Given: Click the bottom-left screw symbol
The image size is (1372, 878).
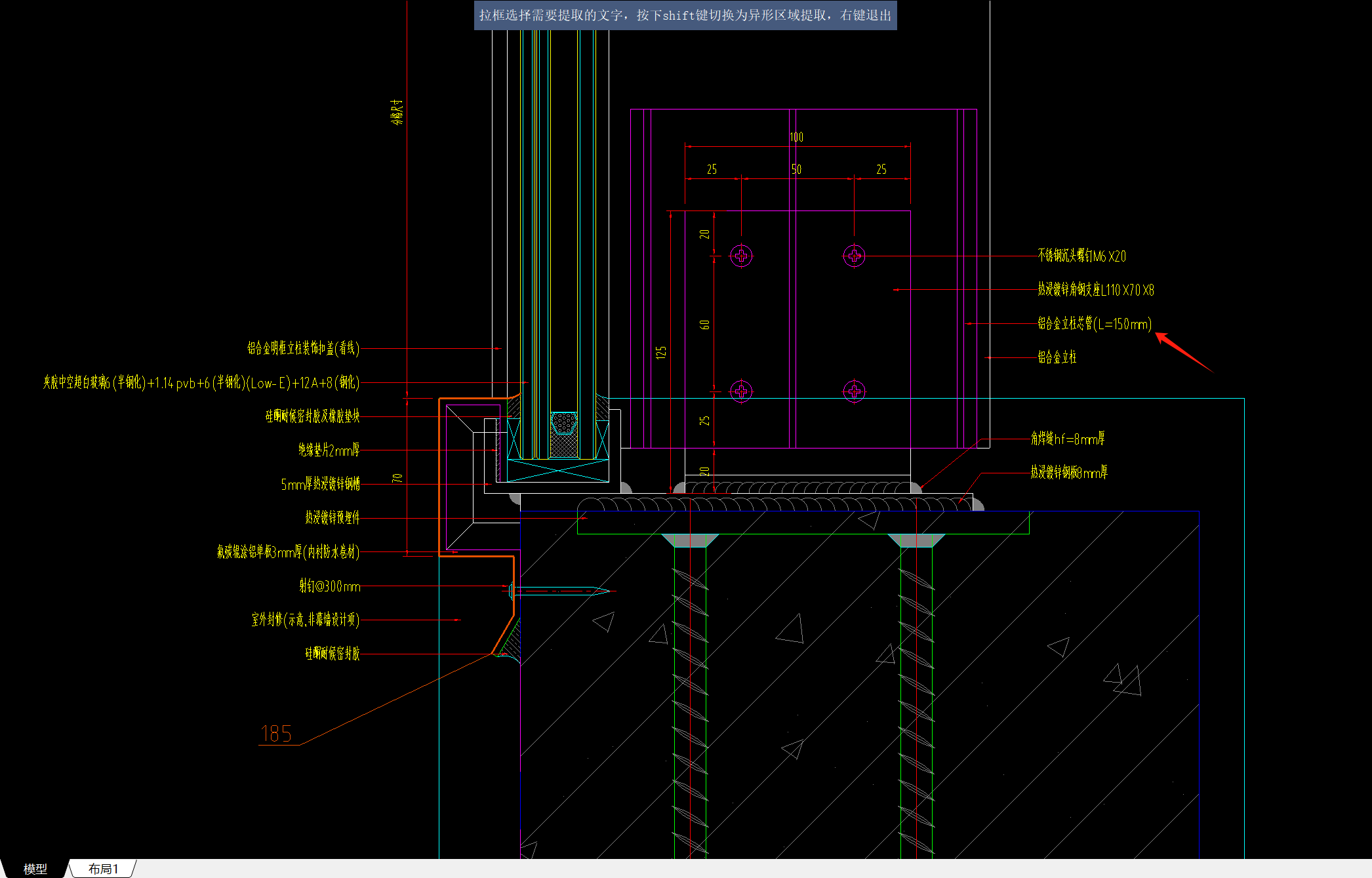Looking at the screenshot, I should pyautogui.click(x=741, y=391).
